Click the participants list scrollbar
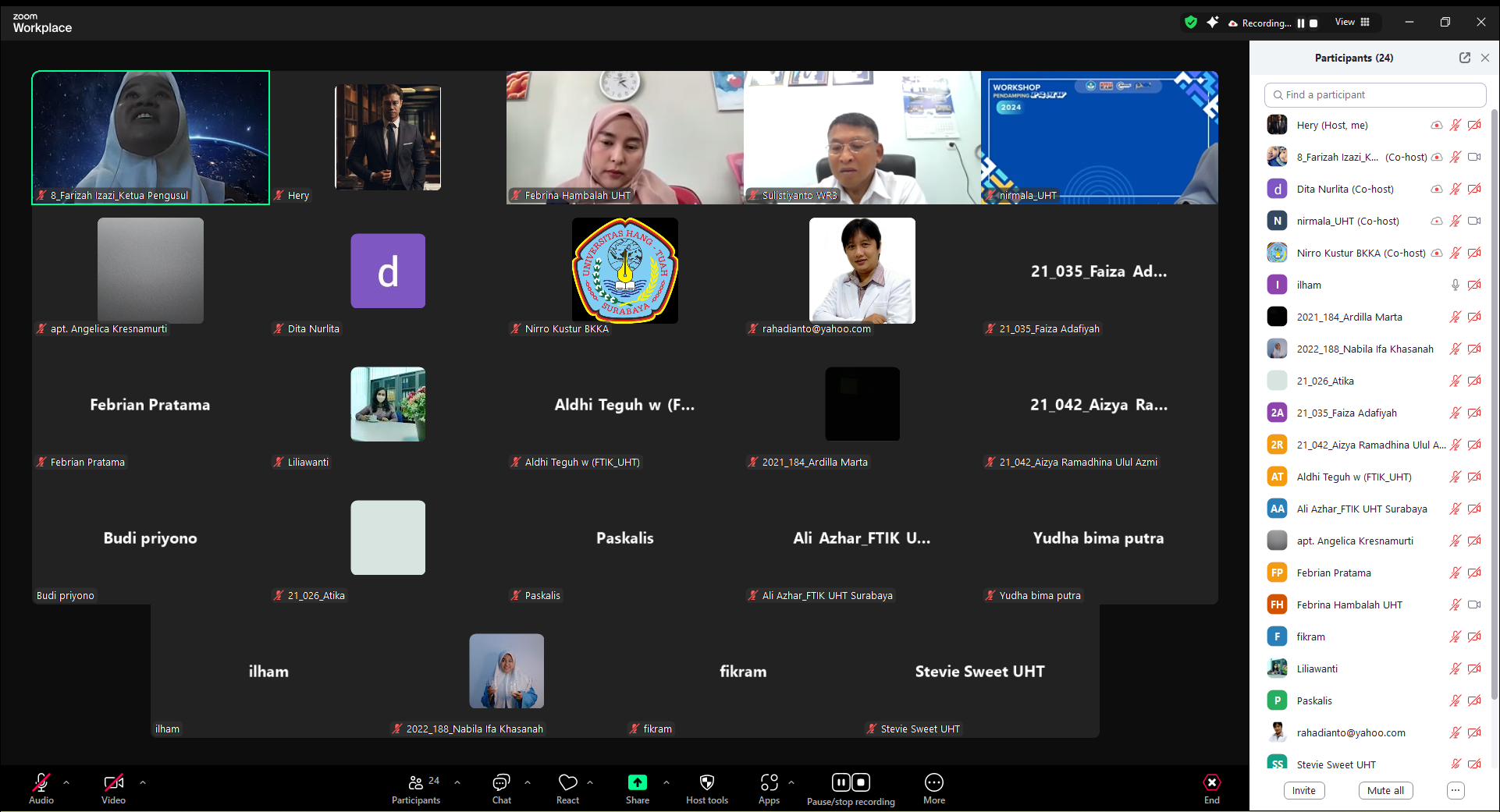1500x812 pixels. tap(1494, 390)
